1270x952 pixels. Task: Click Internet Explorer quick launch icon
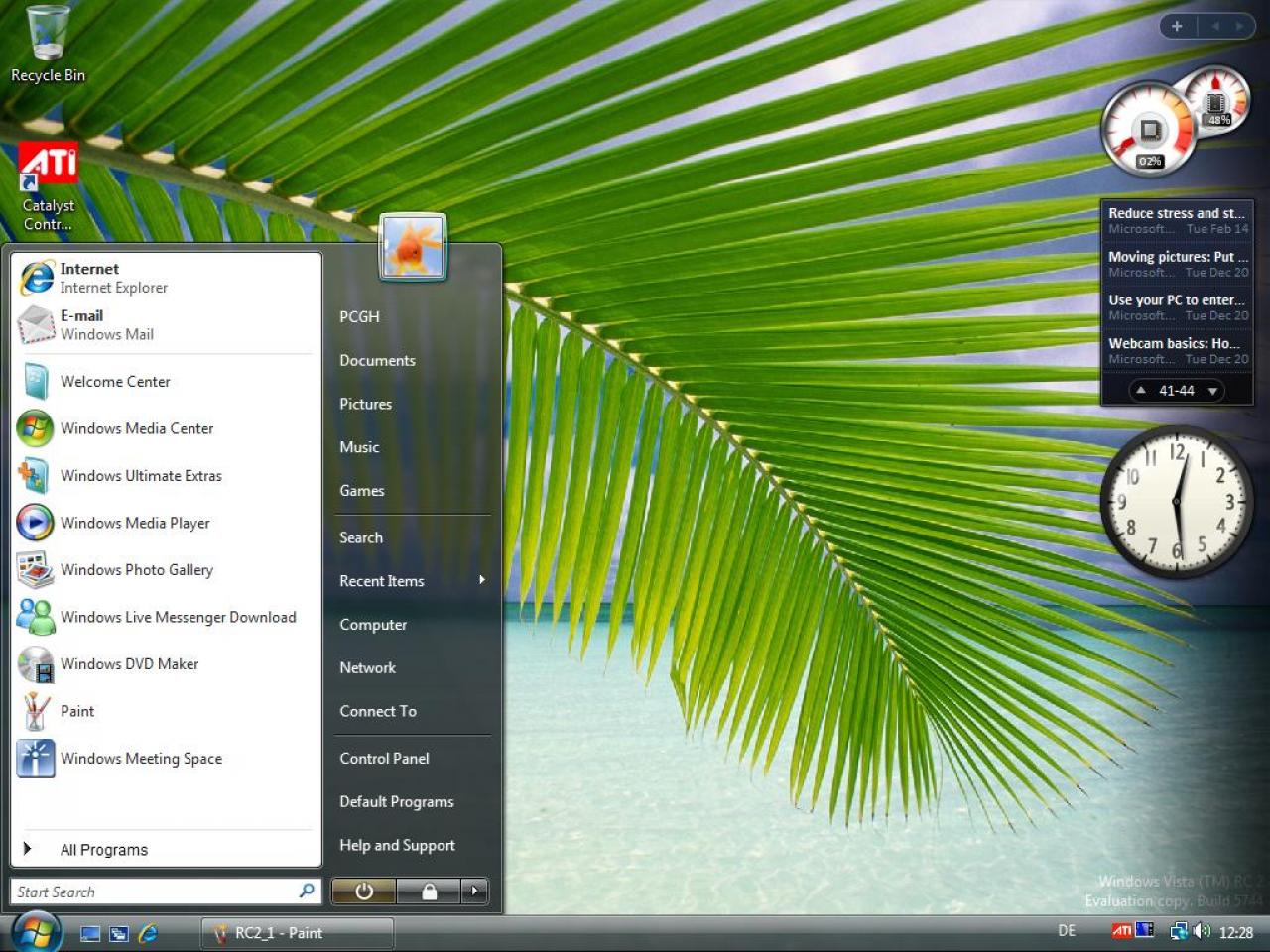tap(148, 933)
